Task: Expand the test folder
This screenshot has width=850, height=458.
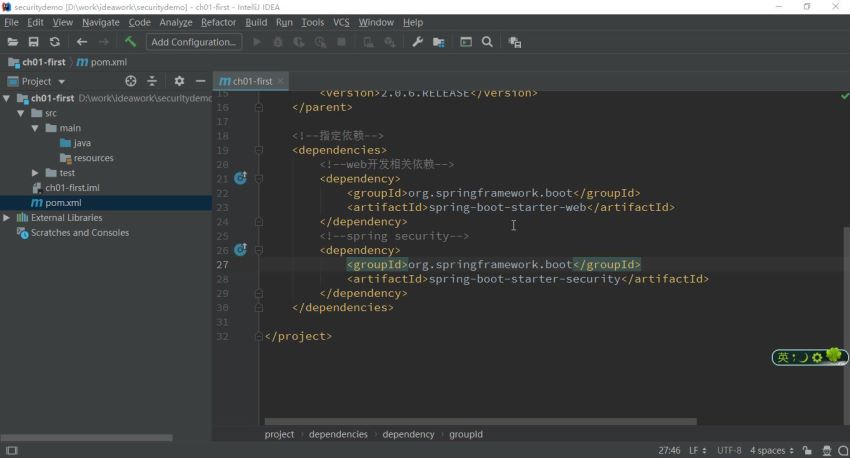Action: pyautogui.click(x=35, y=173)
